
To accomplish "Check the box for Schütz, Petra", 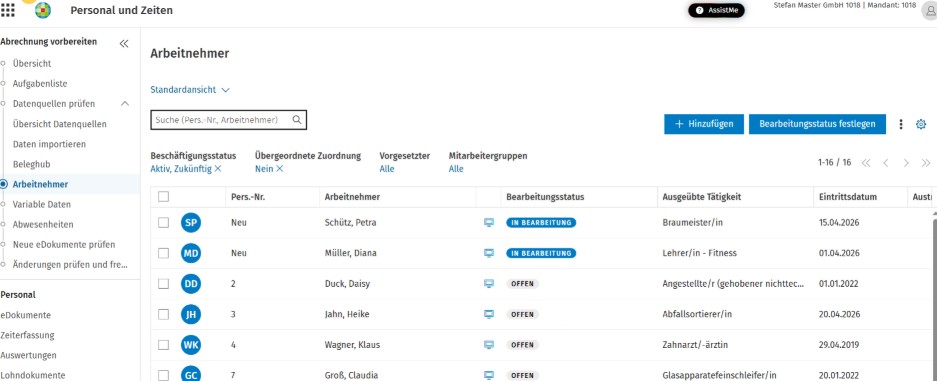I will tap(164, 223).
